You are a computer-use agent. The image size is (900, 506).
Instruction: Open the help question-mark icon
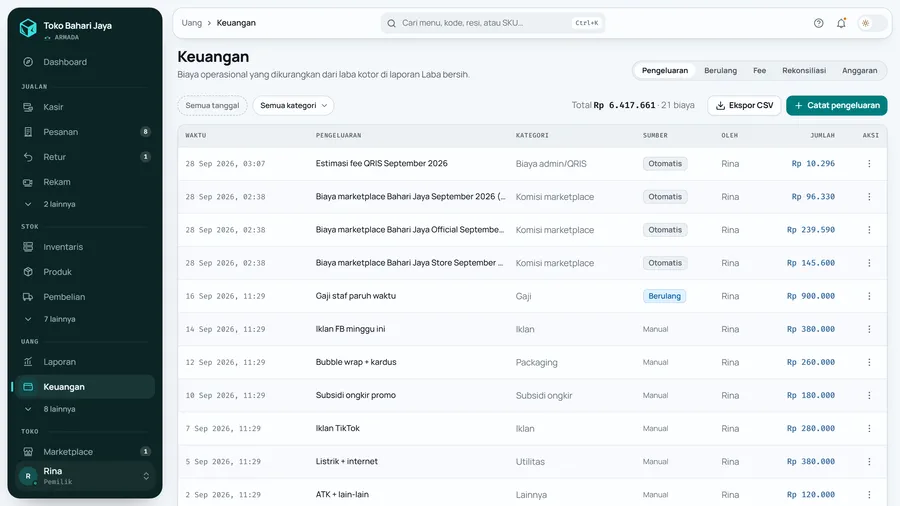click(818, 23)
